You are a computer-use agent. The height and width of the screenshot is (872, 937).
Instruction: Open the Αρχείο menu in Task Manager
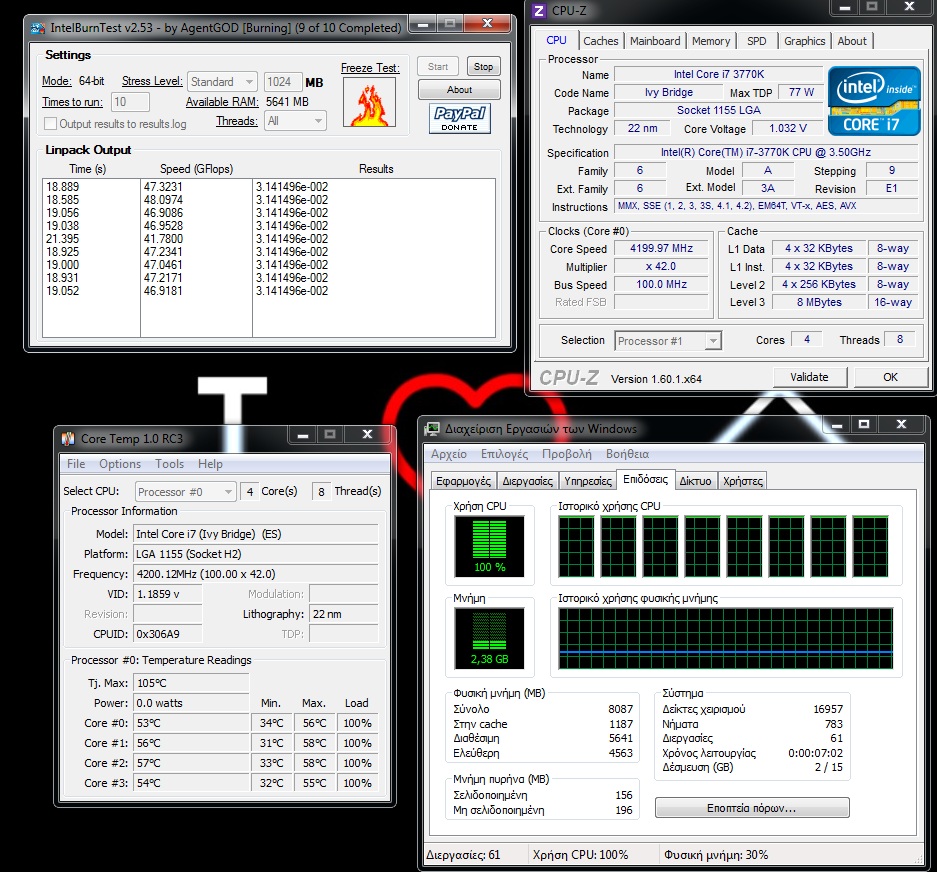449,454
